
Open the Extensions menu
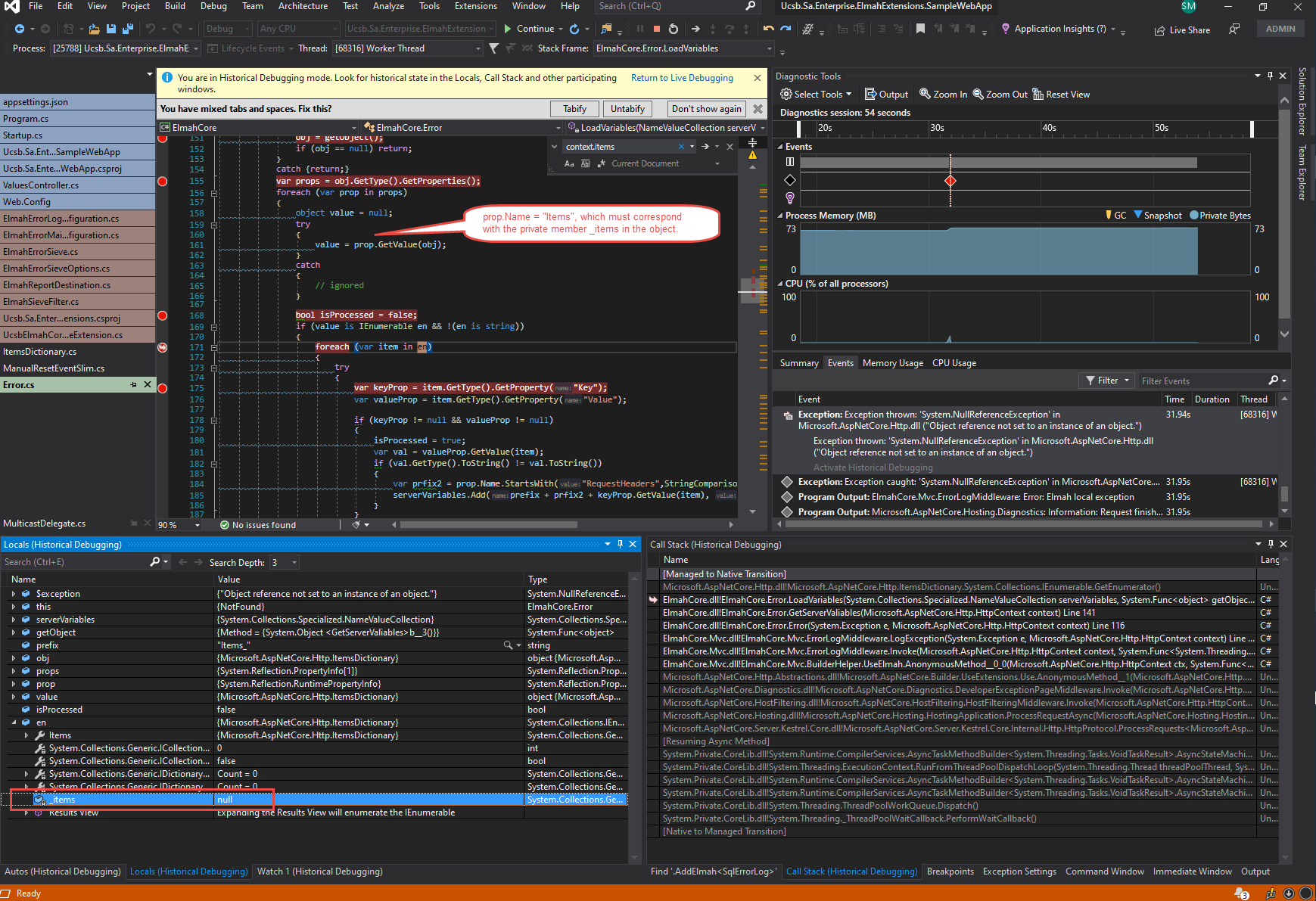[476, 6]
